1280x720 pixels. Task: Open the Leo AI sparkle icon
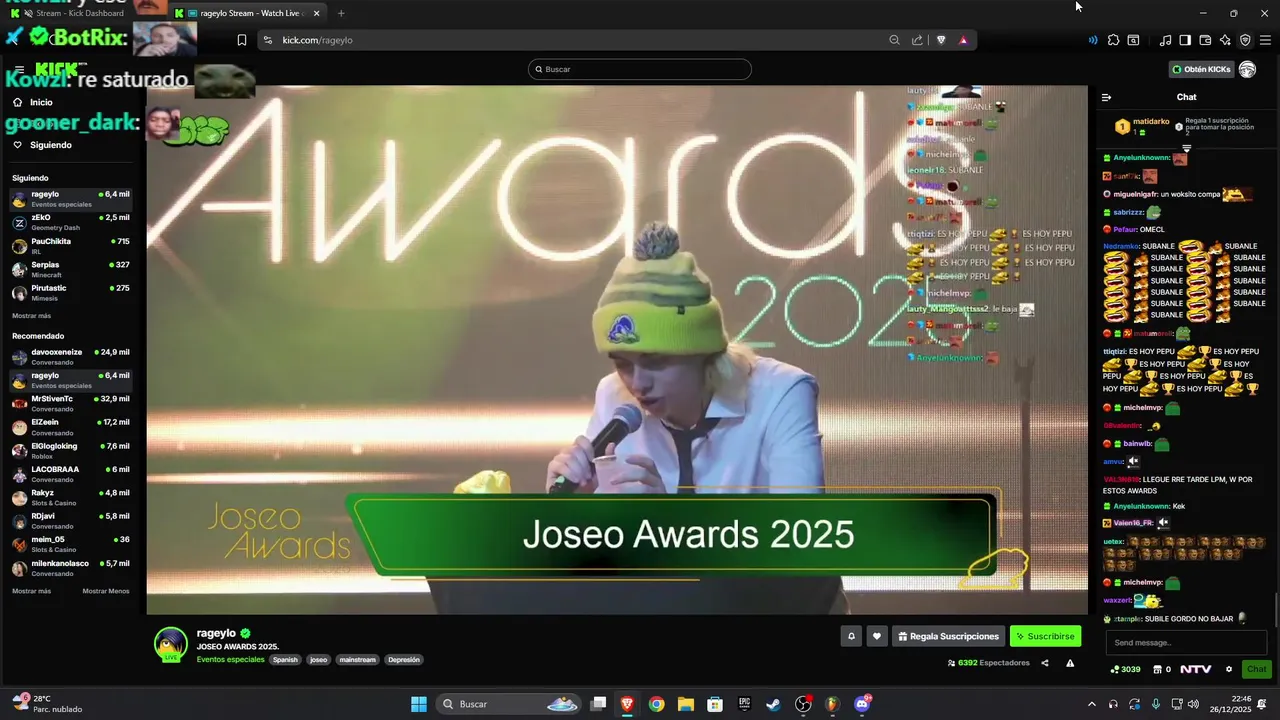coord(1225,40)
